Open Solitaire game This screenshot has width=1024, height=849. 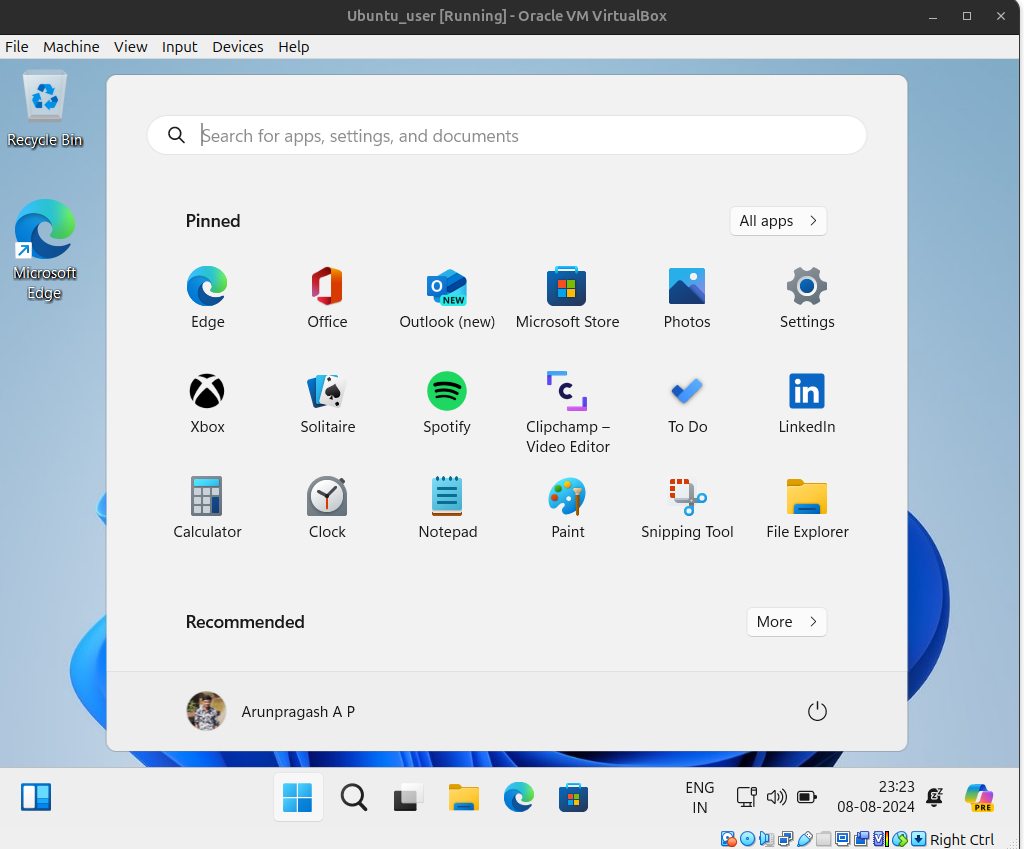327,403
